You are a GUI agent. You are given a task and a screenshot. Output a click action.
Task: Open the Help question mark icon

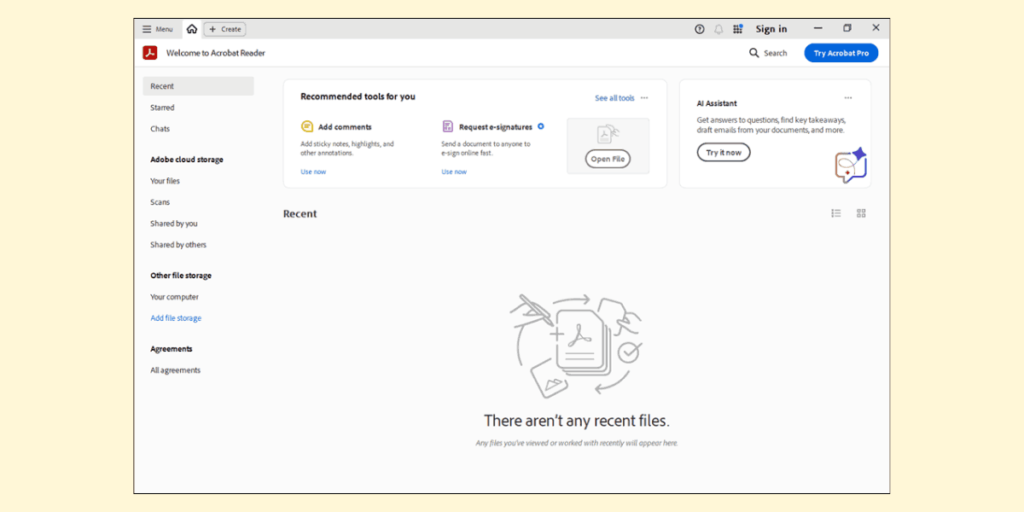pyautogui.click(x=699, y=29)
